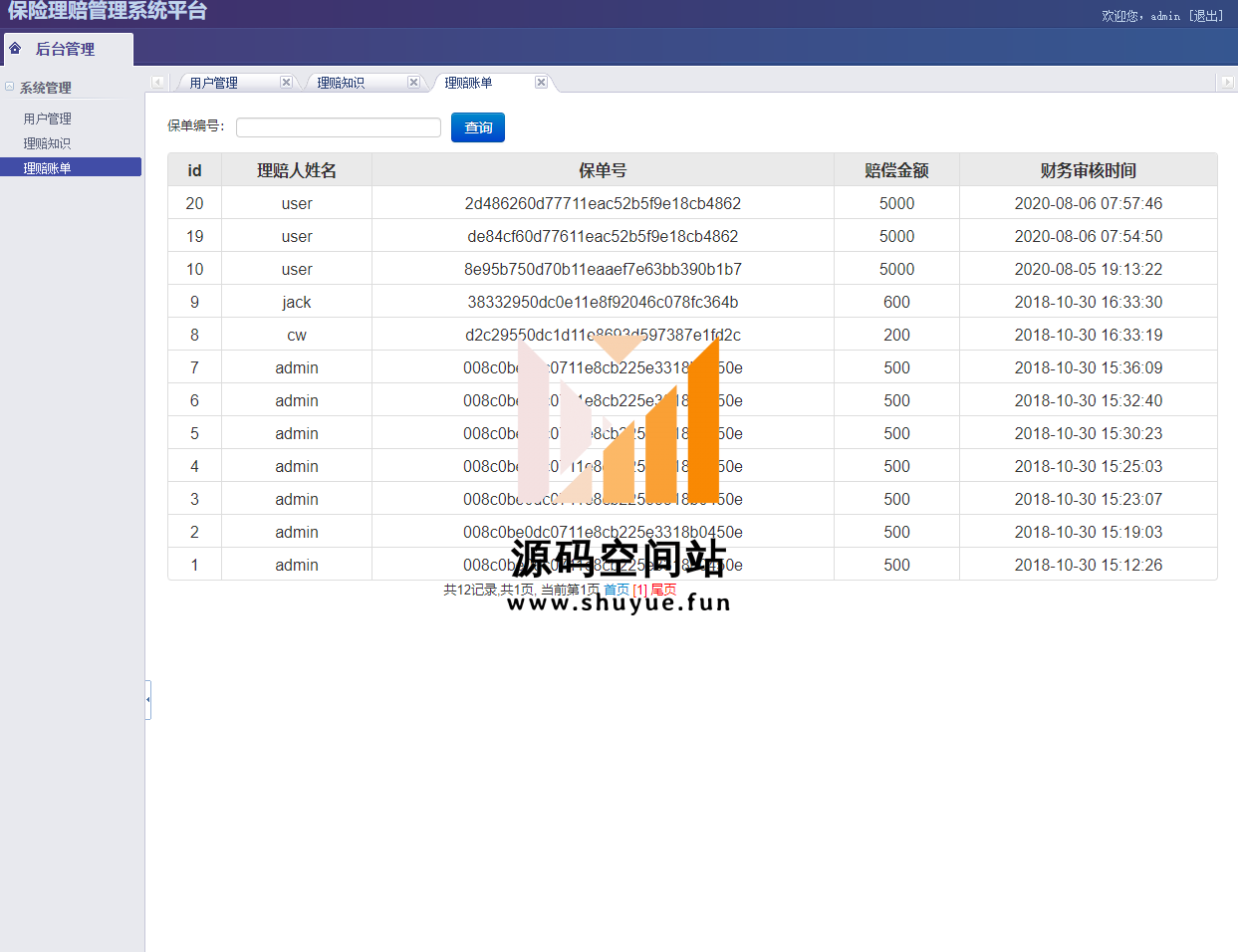The width and height of the screenshot is (1238, 952).
Task: Click amount 5000 in row id 19
Action: [x=896, y=236]
